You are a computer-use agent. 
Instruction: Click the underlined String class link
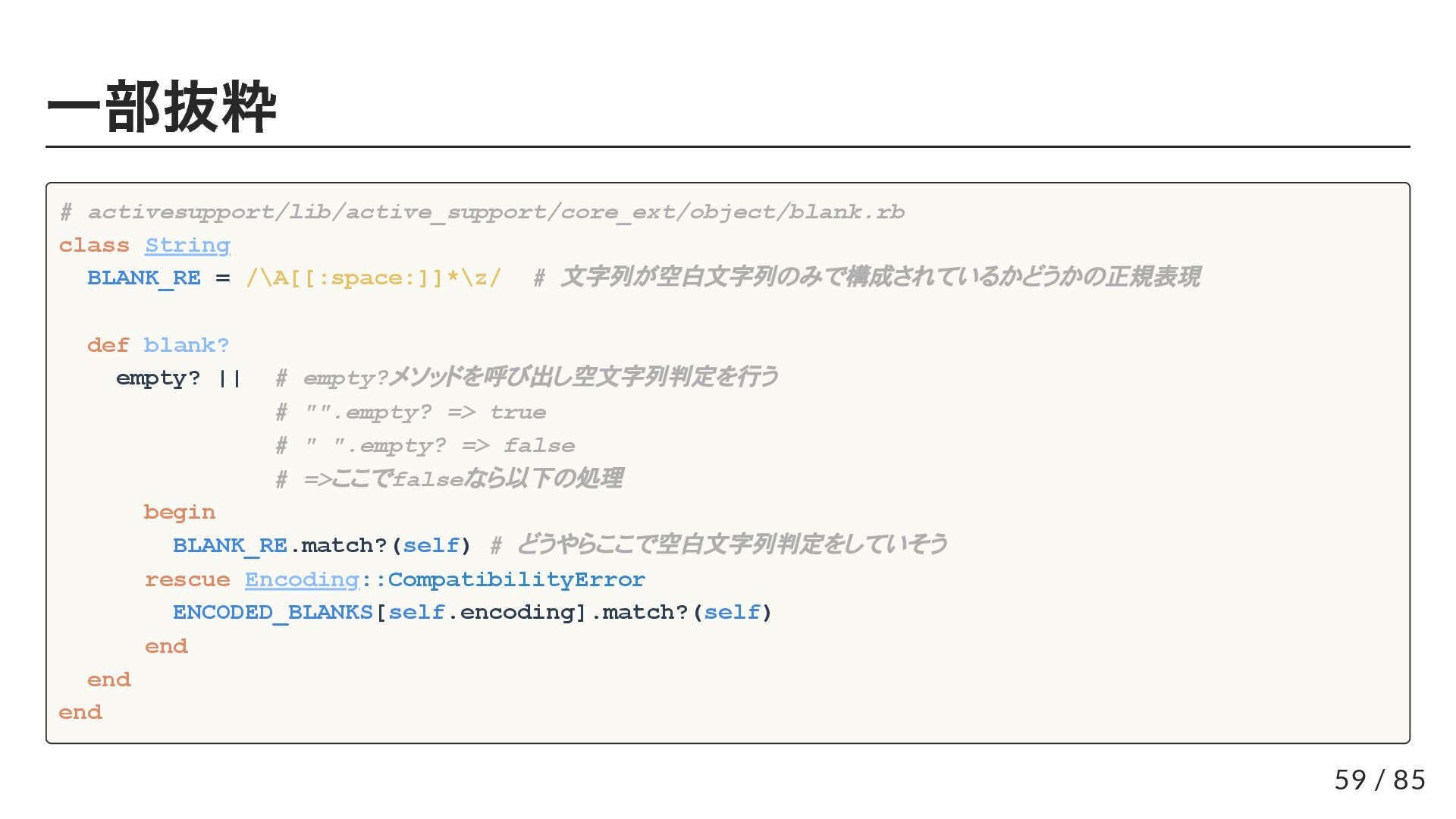pyautogui.click(x=187, y=245)
